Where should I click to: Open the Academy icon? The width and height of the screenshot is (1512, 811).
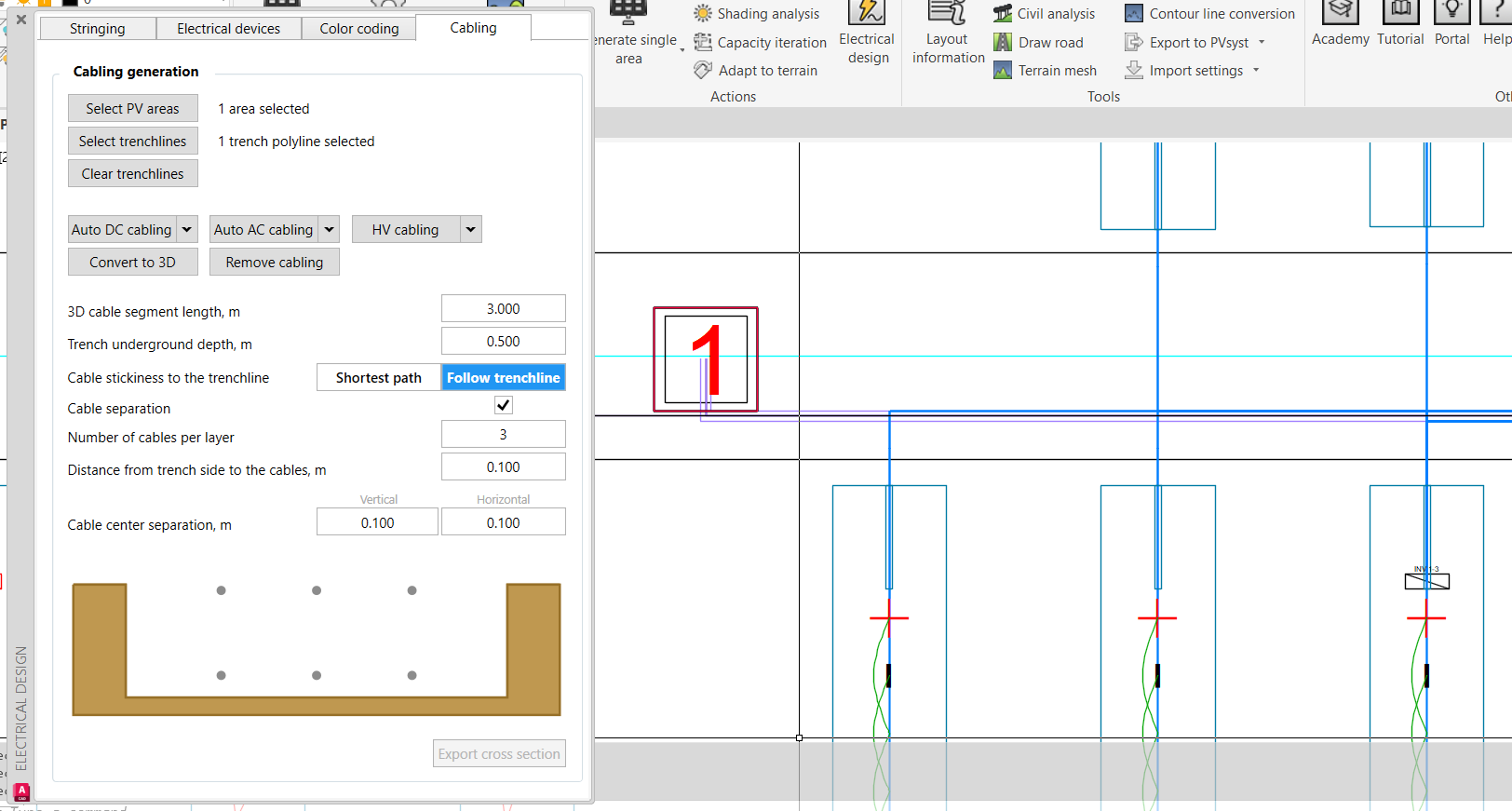point(1340,11)
